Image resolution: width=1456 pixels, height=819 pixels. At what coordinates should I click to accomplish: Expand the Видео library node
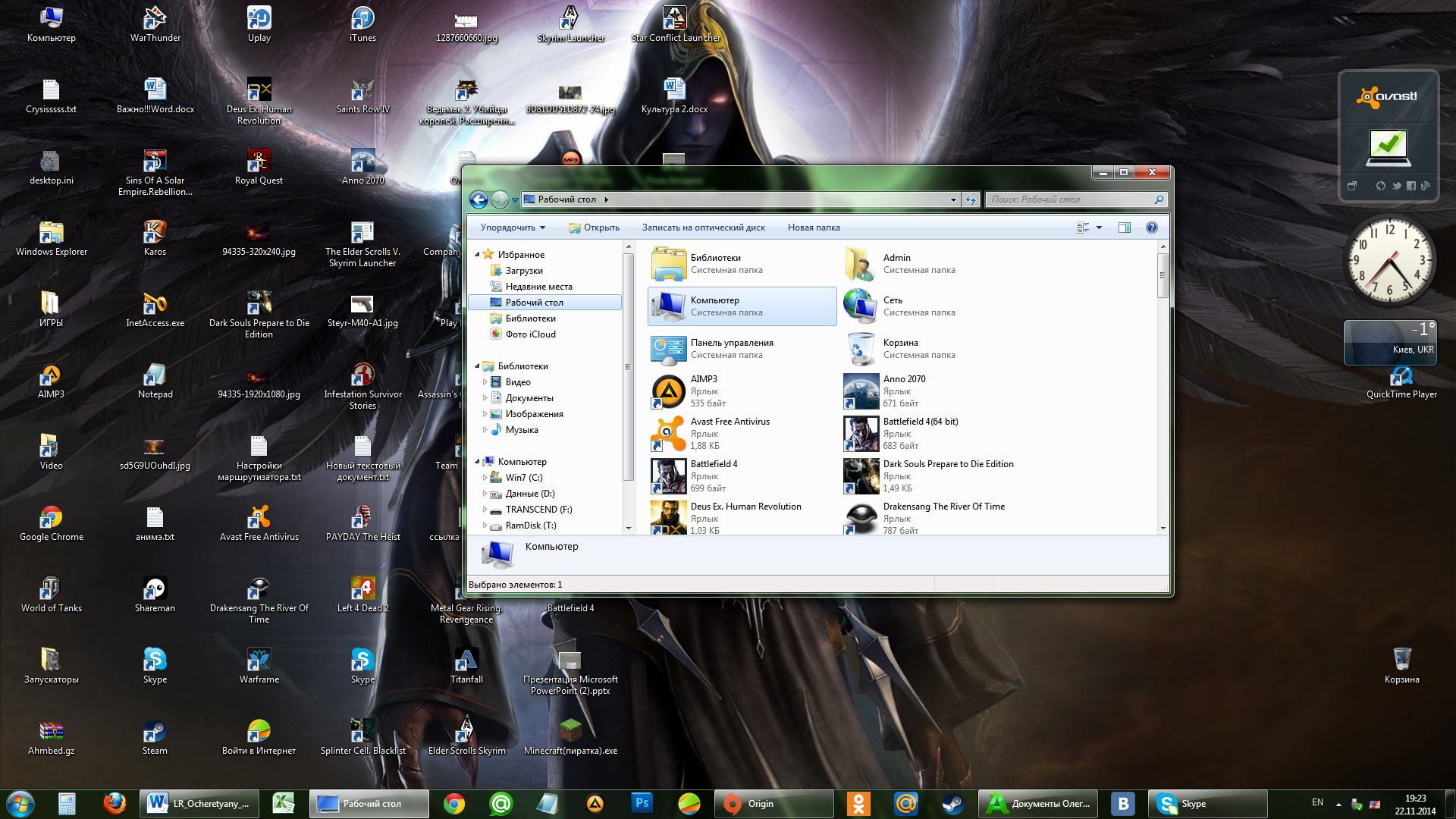coord(485,382)
